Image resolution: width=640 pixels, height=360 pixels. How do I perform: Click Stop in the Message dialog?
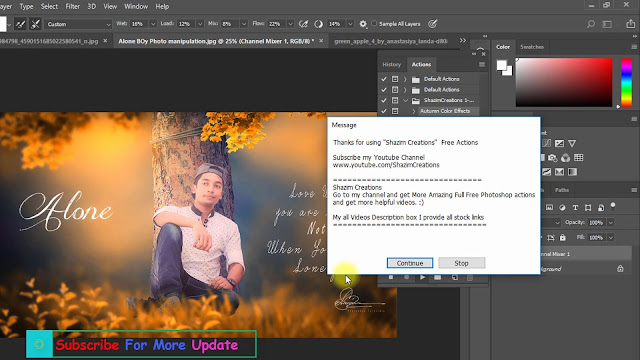coord(461,263)
